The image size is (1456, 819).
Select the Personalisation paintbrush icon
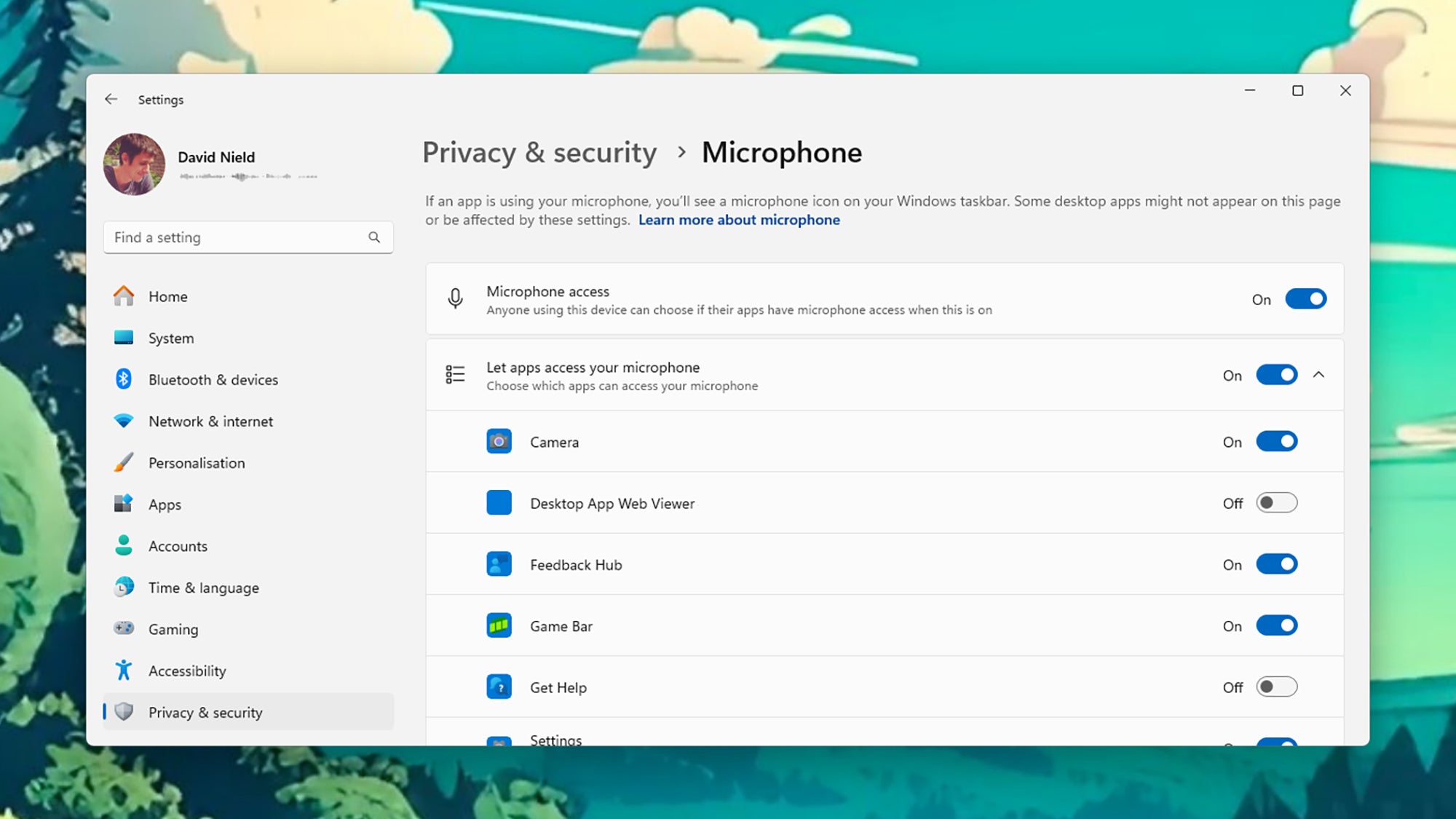pos(124,462)
